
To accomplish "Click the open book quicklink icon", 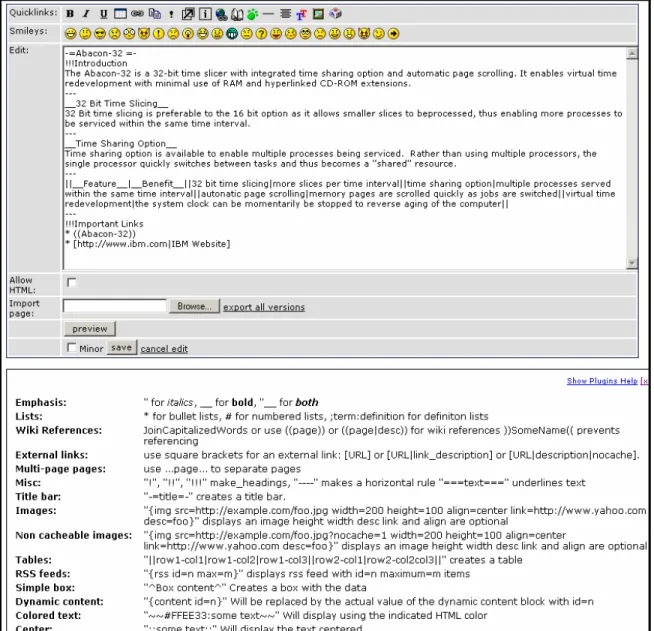I will (237, 14).
